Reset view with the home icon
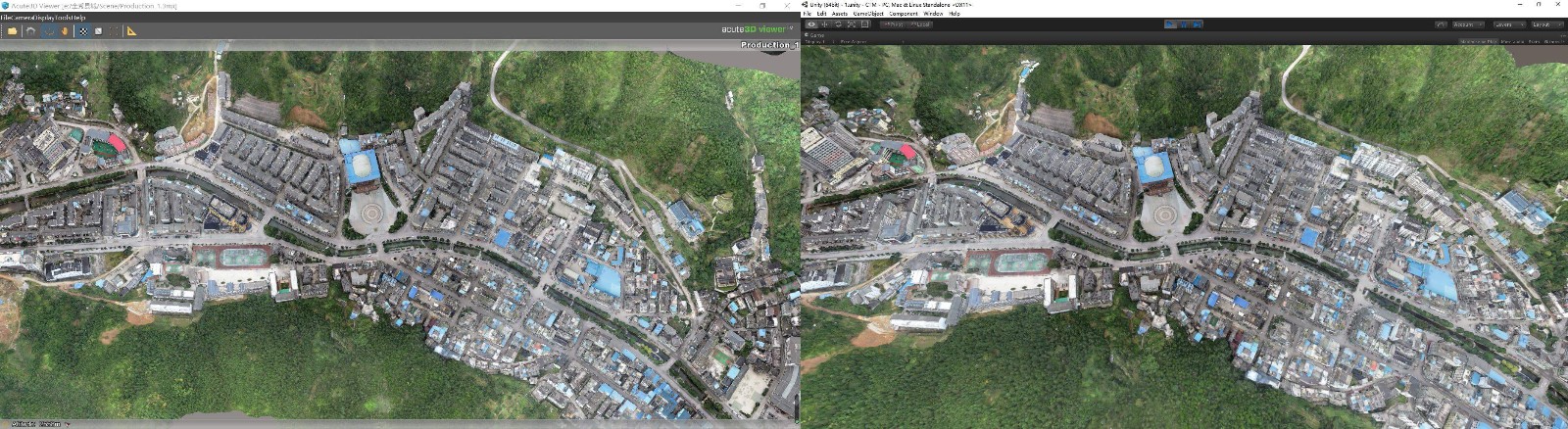 click(31, 31)
